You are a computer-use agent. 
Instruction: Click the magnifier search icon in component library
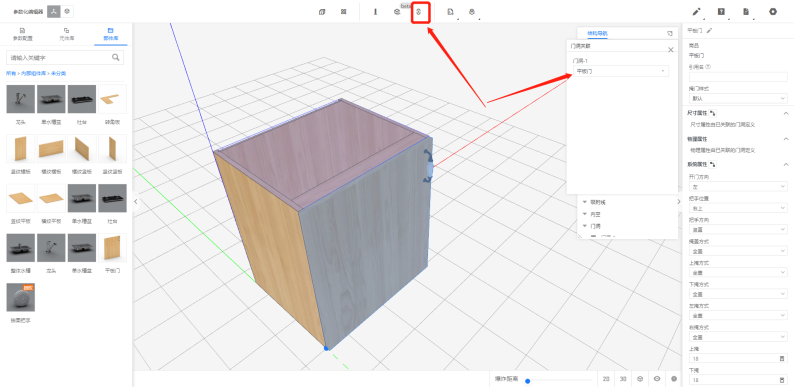click(x=116, y=57)
